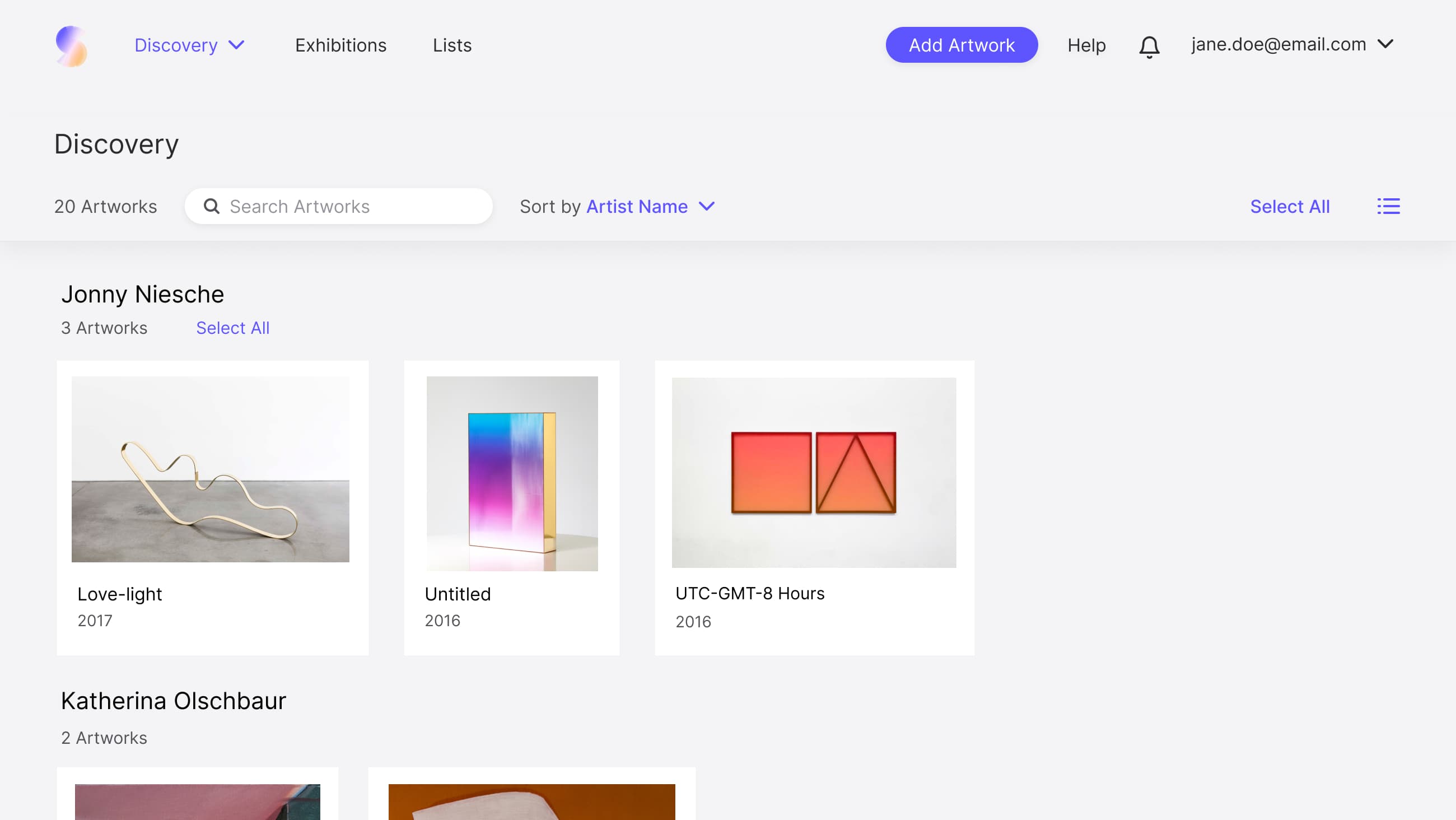Open second Katherina Olschbaur orange artwork thumbnail
The width and height of the screenshot is (1456, 820).
pos(532,802)
